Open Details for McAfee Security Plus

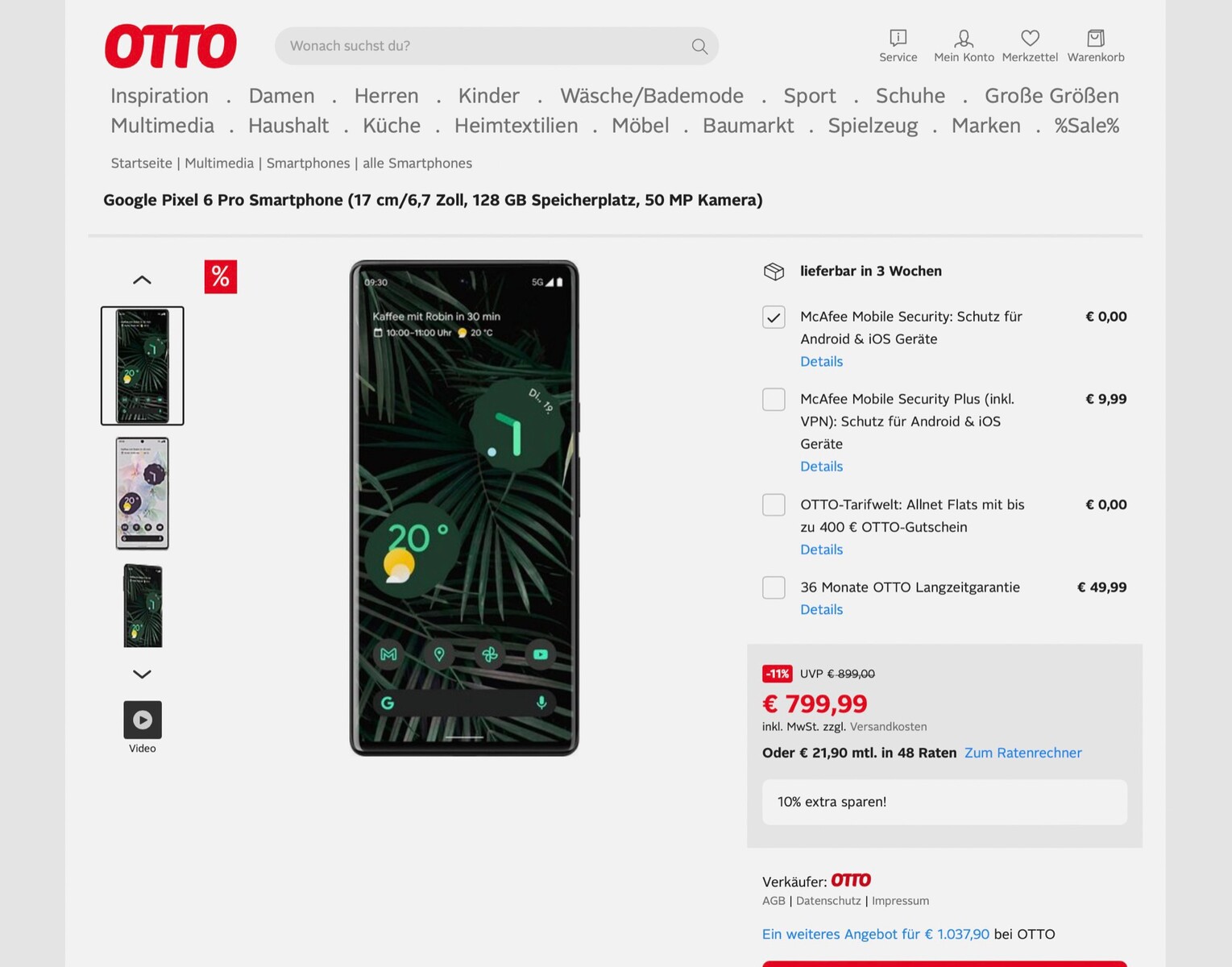(822, 467)
